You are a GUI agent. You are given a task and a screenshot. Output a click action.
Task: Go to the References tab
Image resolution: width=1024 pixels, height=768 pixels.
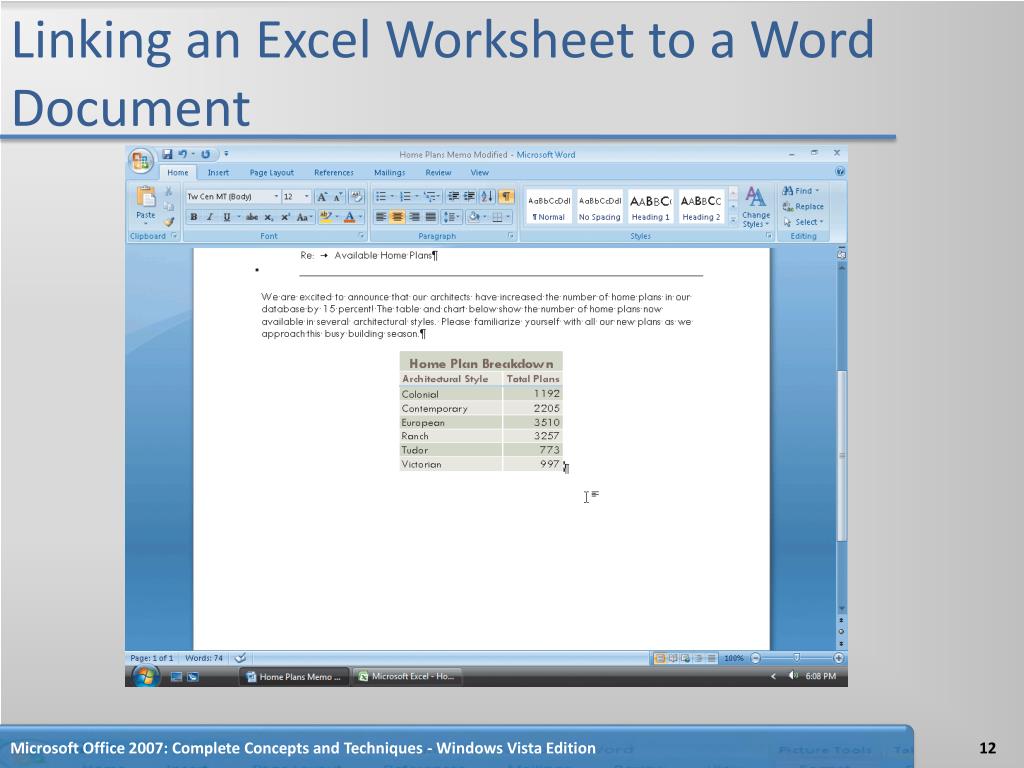[x=334, y=172]
